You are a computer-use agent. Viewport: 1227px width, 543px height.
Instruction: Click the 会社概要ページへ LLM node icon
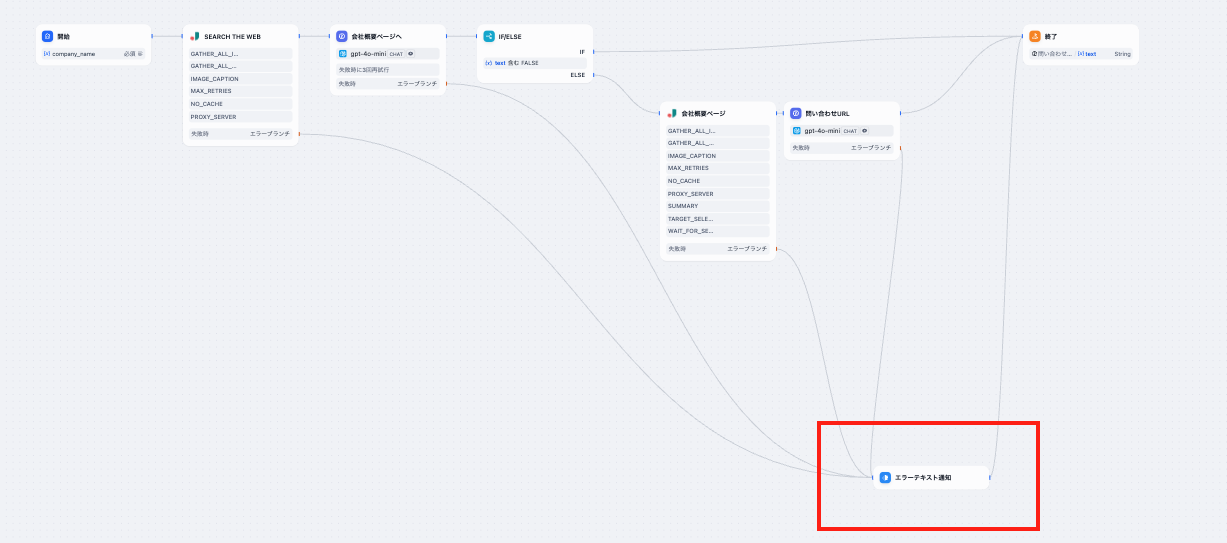click(342, 36)
